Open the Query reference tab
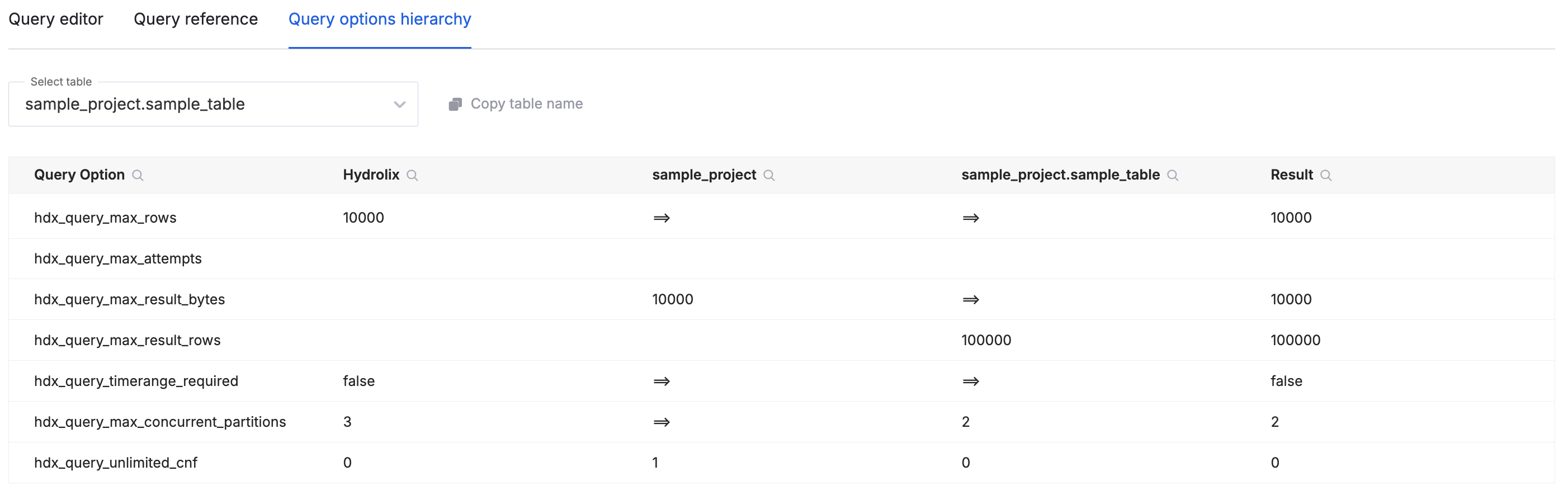Viewport: 1568px width, 504px height. [195, 19]
